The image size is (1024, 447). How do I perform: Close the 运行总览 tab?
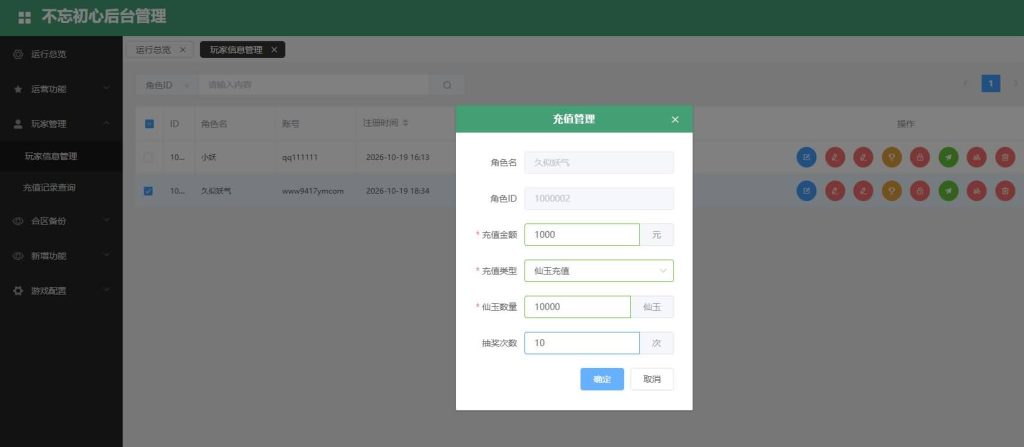pyautogui.click(x=183, y=50)
